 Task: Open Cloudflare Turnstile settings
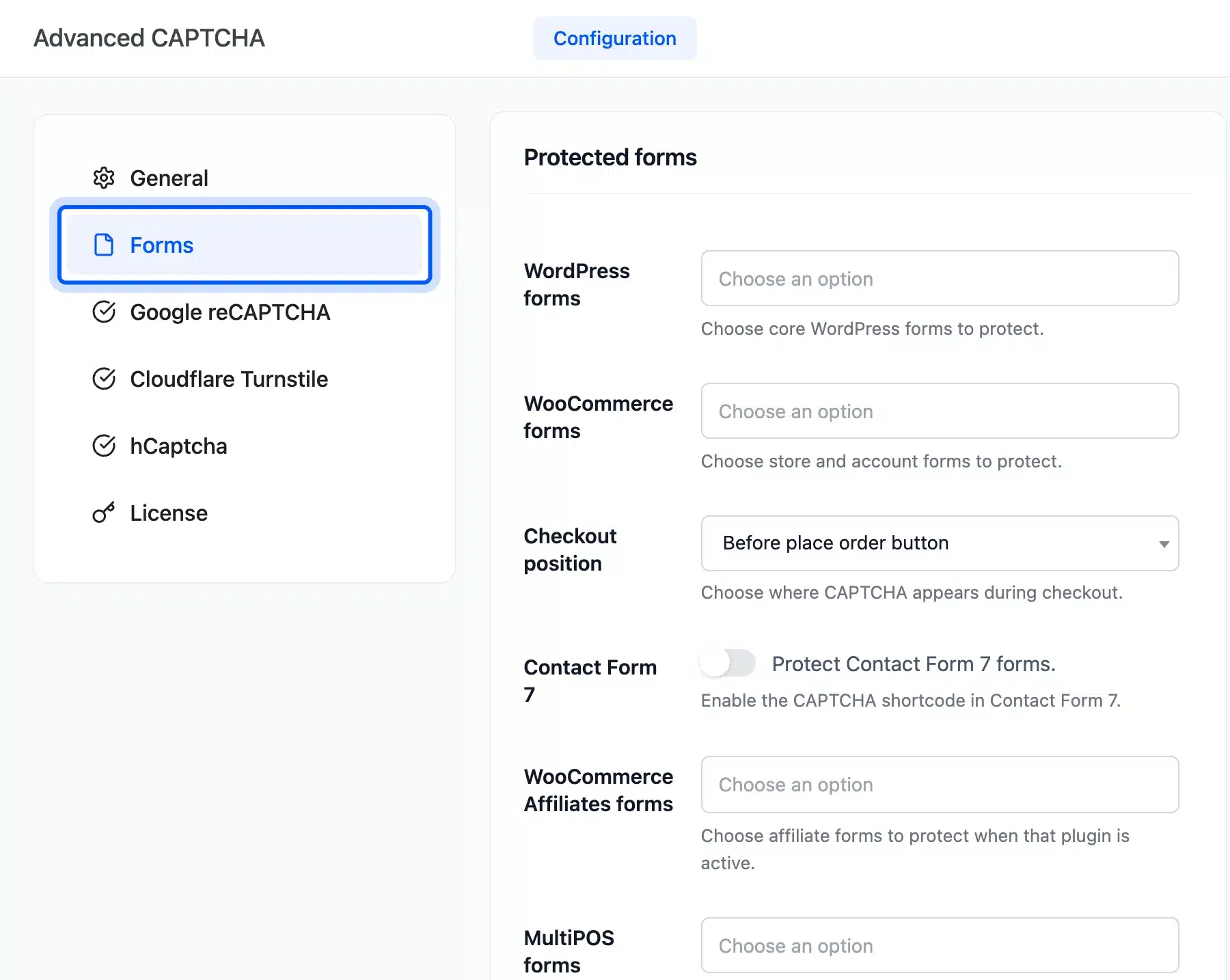click(245, 379)
